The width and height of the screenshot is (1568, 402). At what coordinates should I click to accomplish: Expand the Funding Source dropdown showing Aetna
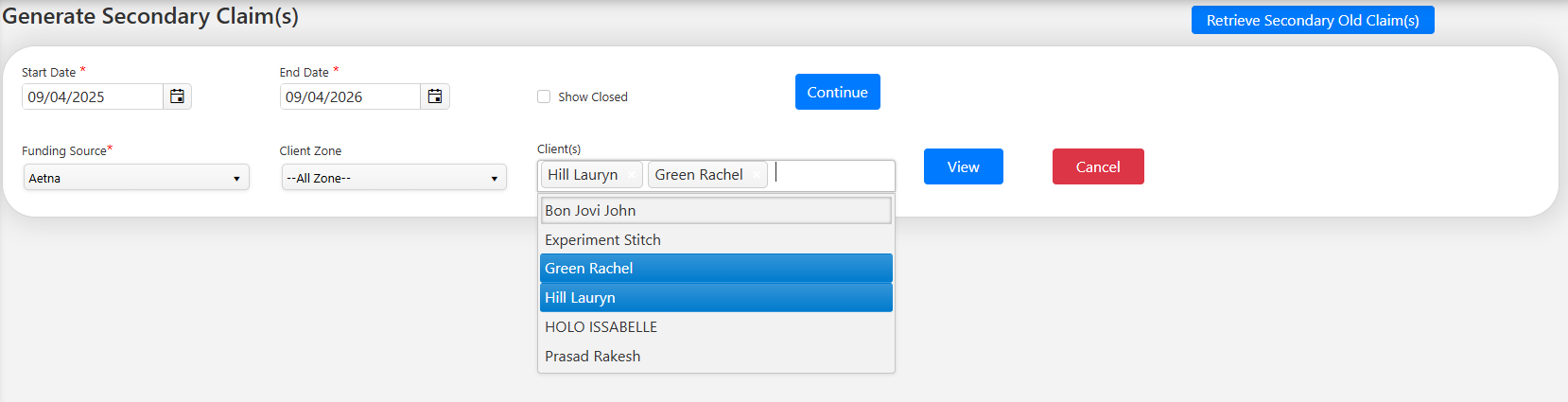point(136,178)
